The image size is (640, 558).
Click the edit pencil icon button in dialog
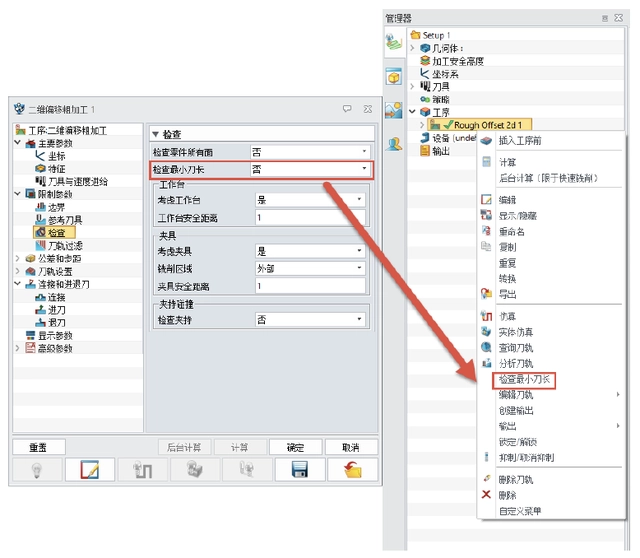(90, 469)
